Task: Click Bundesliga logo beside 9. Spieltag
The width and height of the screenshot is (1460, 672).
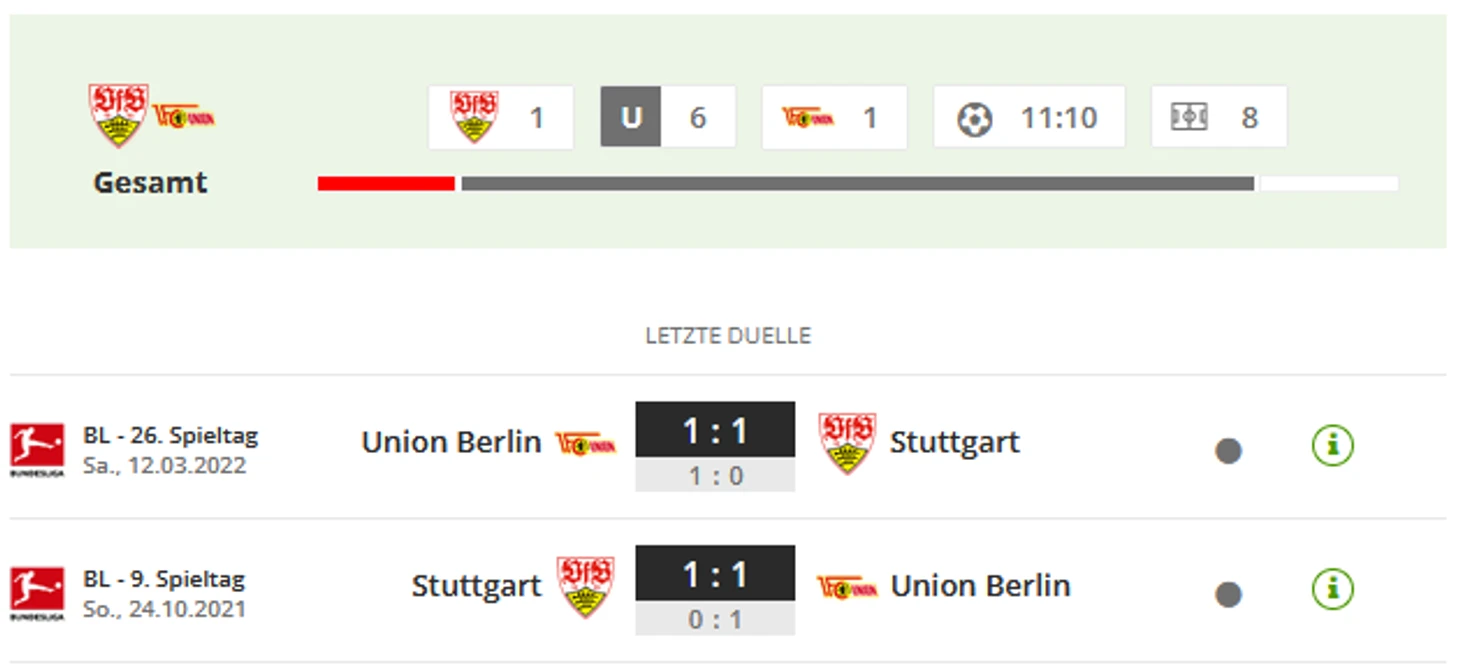Action: pos(37,594)
